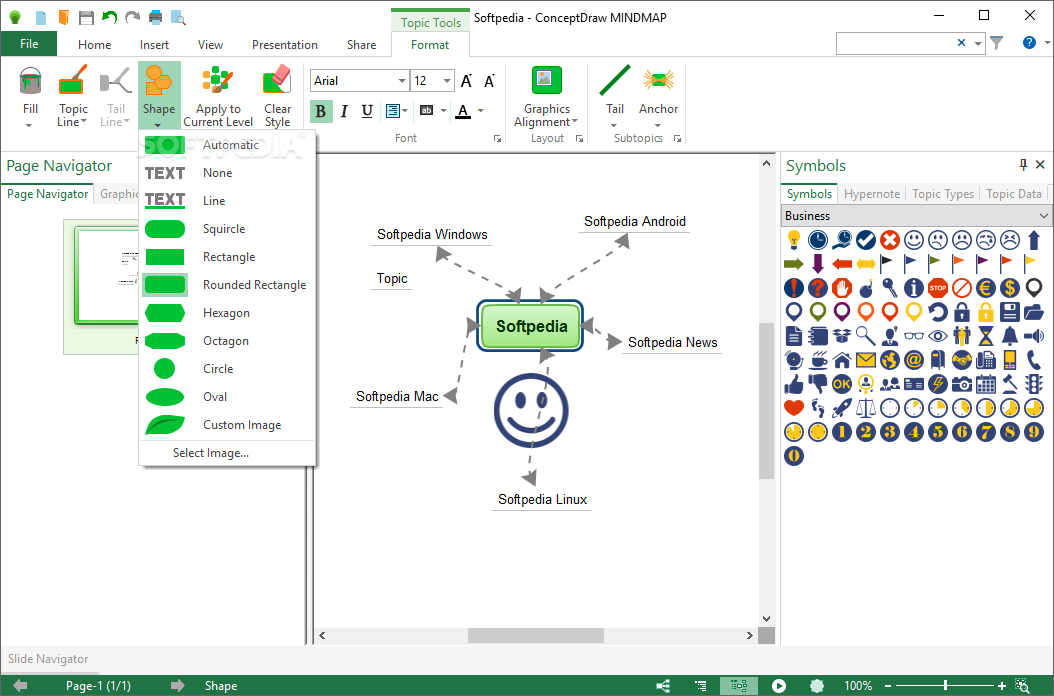Open Help with the question mark icon
1054x696 pixels.
[1029, 43]
